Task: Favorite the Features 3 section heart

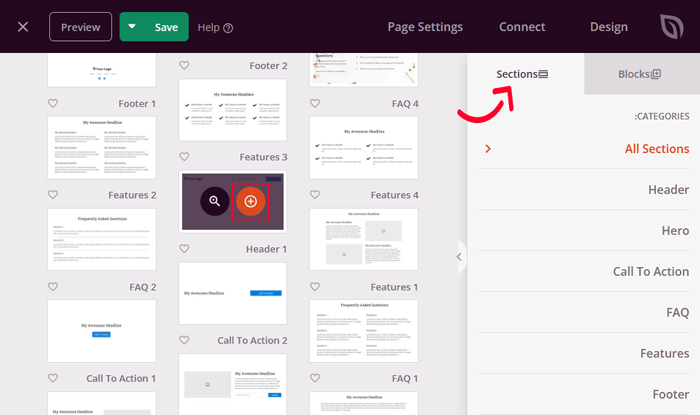Action: (184, 157)
